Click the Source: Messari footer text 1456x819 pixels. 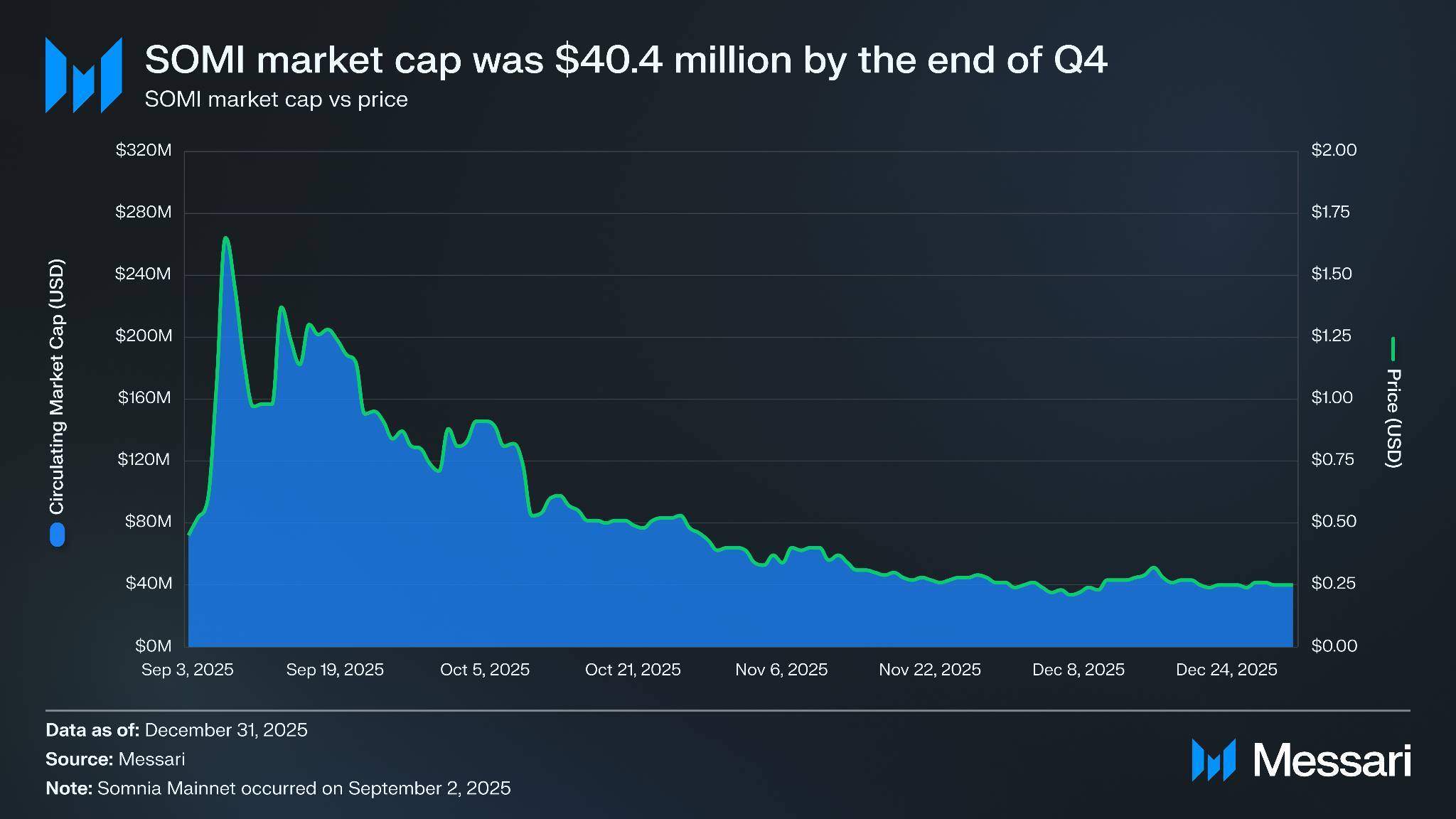(x=115, y=759)
